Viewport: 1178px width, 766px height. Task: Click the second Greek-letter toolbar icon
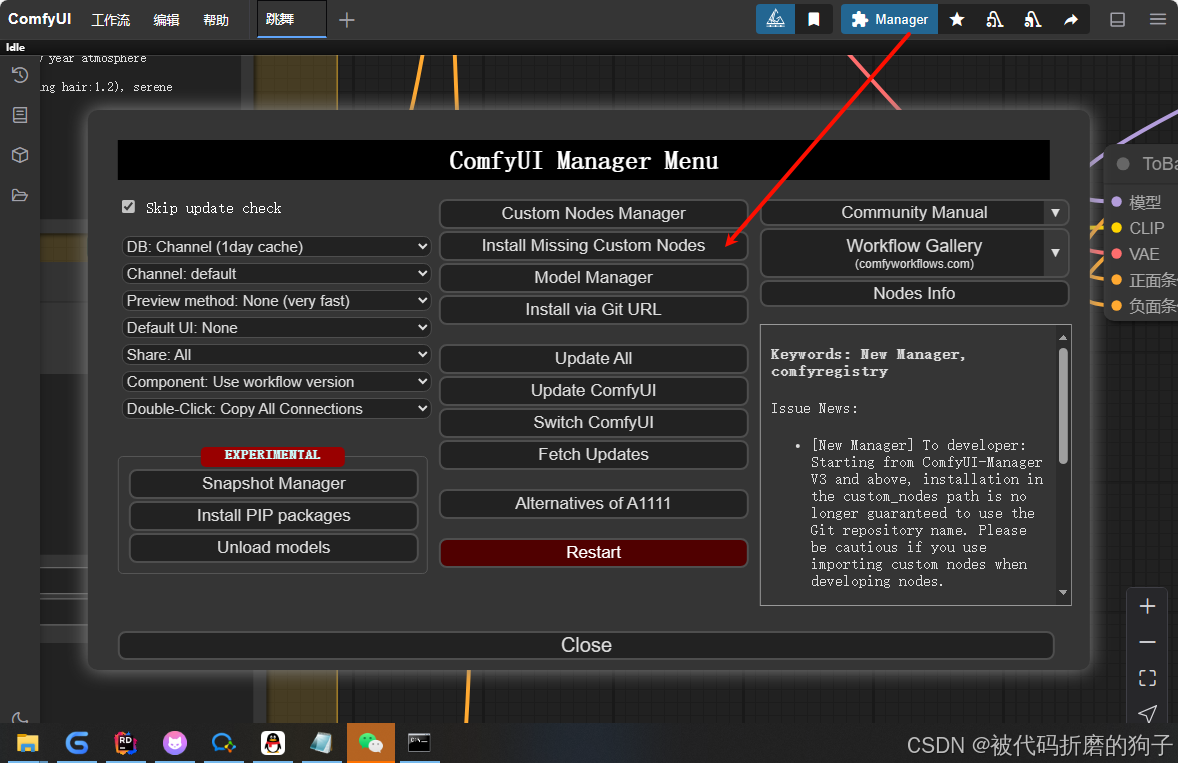[1033, 20]
